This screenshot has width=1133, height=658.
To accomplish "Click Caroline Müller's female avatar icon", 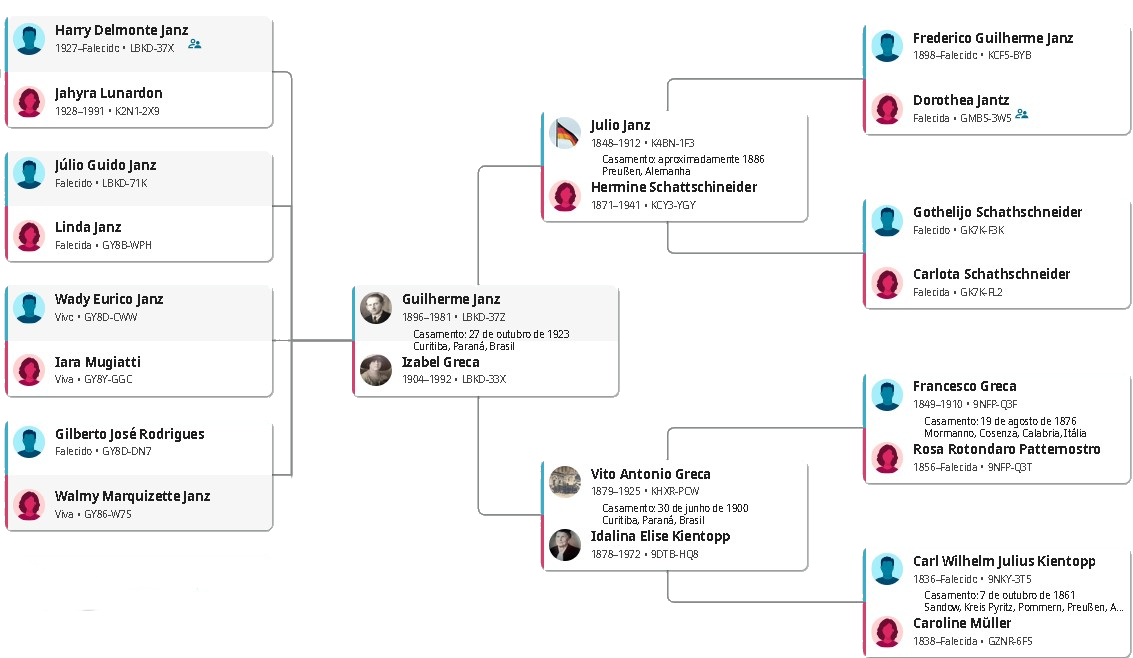I will [x=887, y=632].
